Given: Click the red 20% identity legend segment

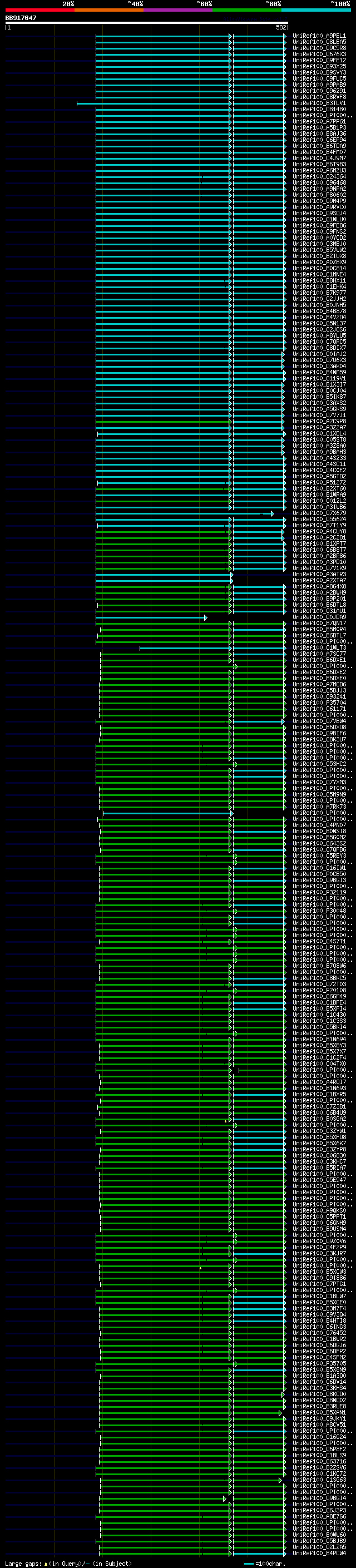Looking at the screenshot, I should coord(39,10).
